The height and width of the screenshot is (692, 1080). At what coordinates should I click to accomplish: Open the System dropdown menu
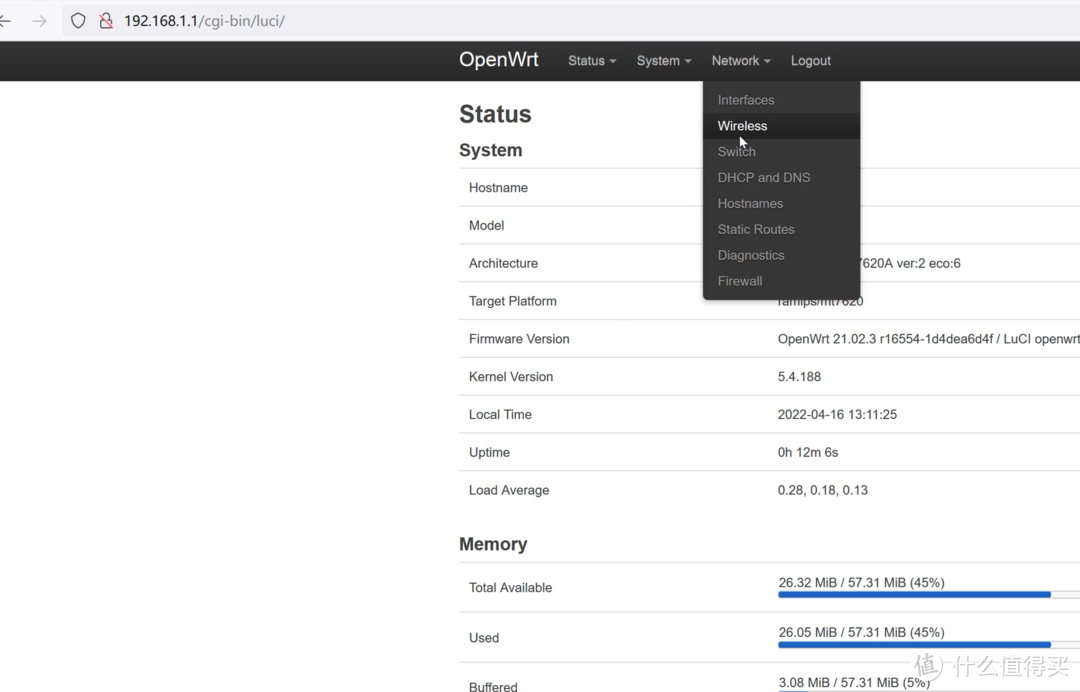point(663,61)
